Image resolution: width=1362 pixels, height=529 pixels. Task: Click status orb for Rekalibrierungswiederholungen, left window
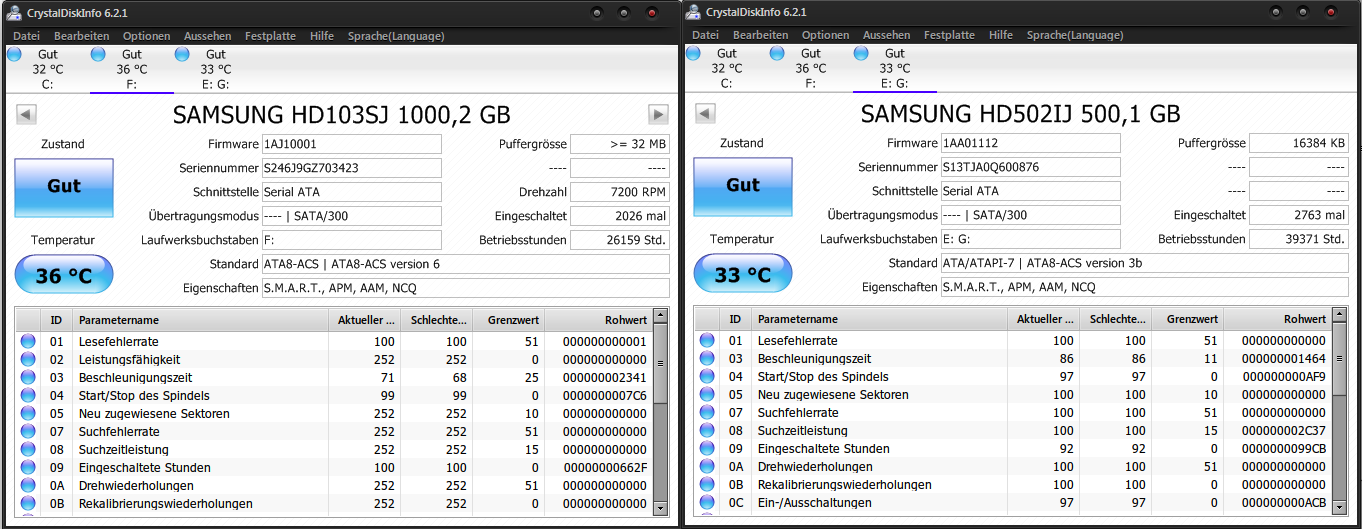click(28, 503)
